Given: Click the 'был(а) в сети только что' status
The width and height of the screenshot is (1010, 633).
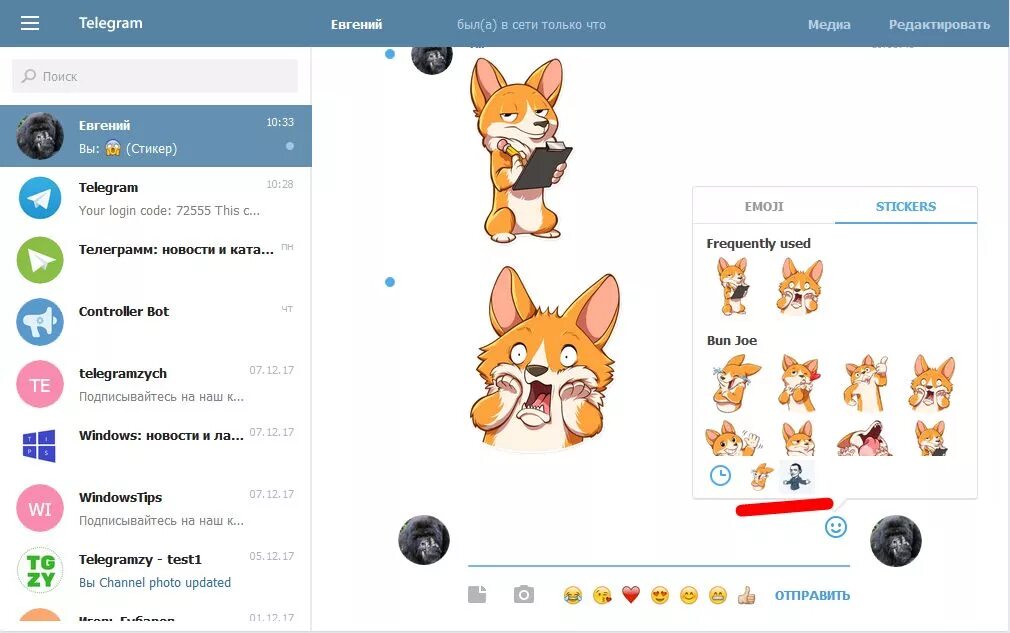Looking at the screenshot, I should click(531, 24).
